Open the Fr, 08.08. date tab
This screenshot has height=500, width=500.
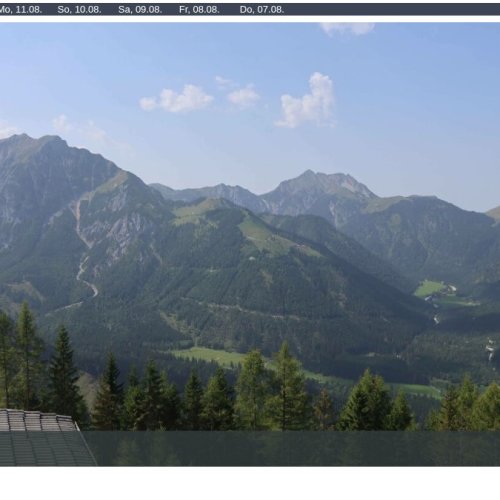point(199,10)
